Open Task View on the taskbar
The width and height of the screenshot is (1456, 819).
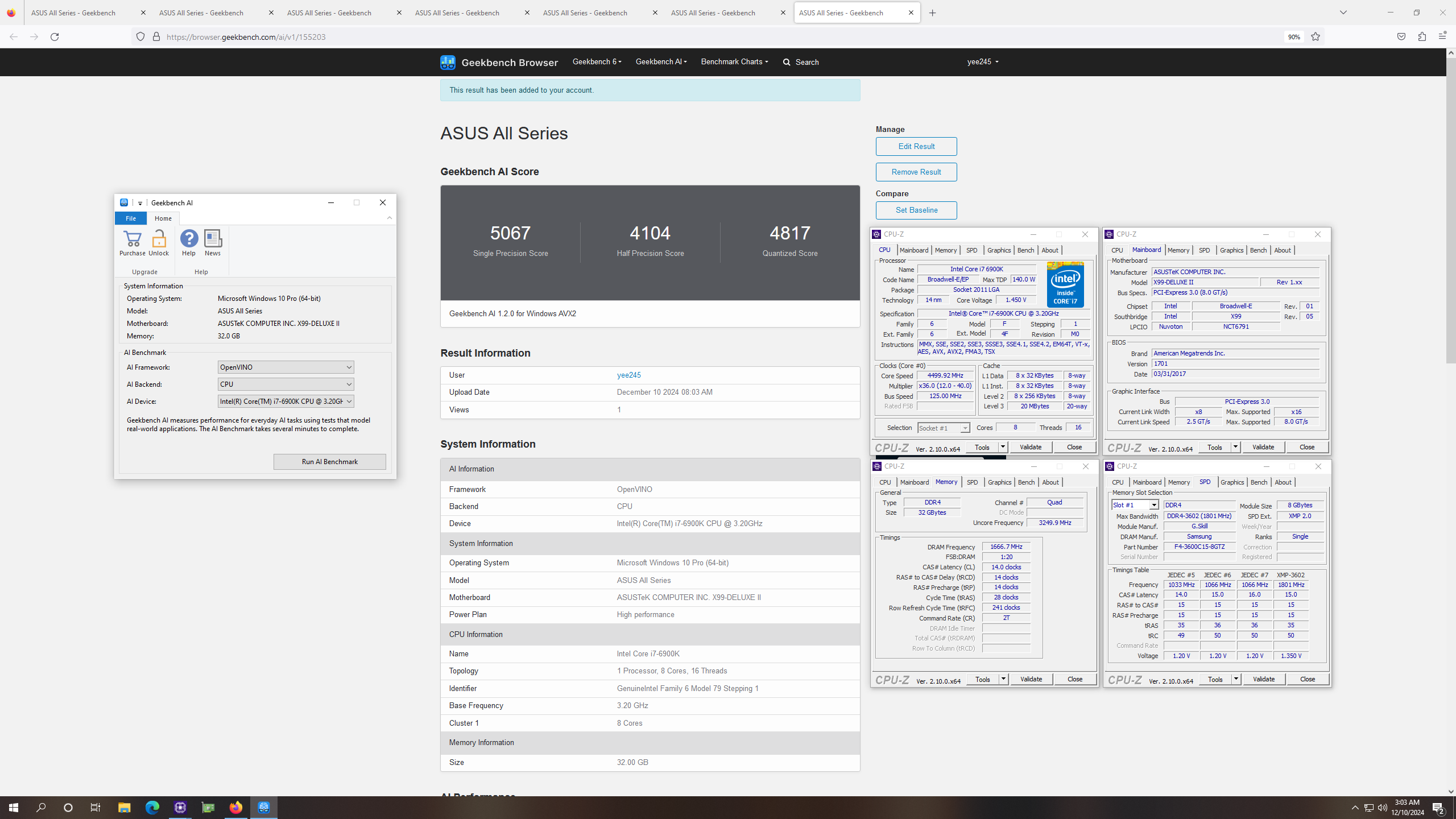pos(96,808)
